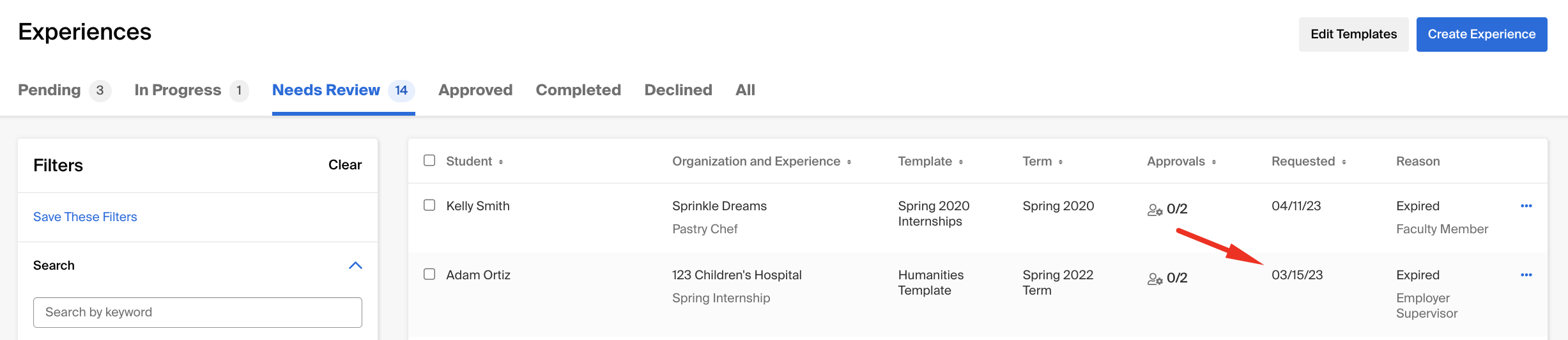
Task: Click approvals icon in Kelly Smith's row
Action: tap(1155, 210)
